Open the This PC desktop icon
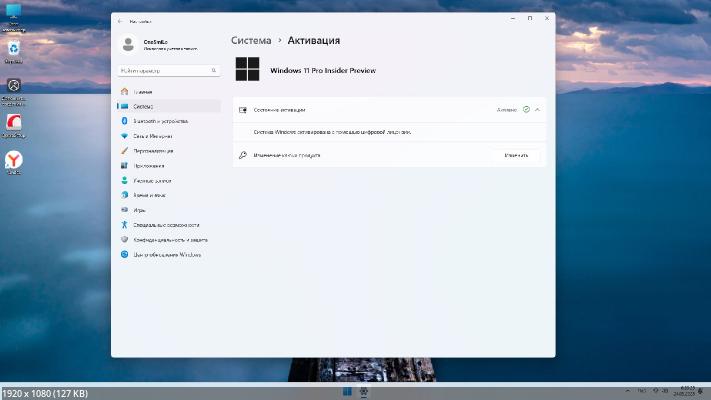 pyautogui.click(x=14, y=18)
